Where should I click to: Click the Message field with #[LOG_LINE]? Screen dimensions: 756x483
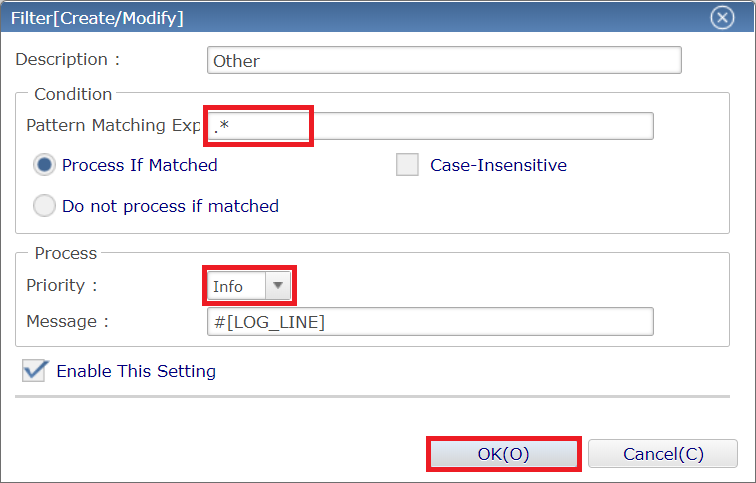pyautogui.click(x=431, y=322)
